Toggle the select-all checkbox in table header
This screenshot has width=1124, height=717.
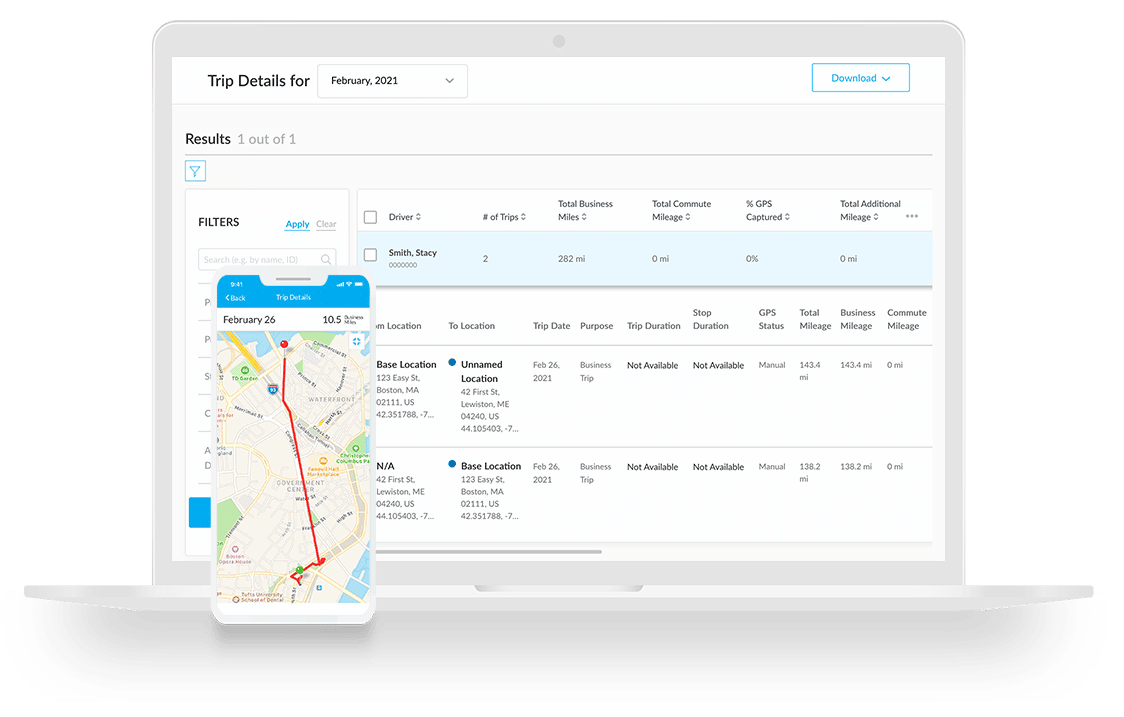[x=371, y=217]
